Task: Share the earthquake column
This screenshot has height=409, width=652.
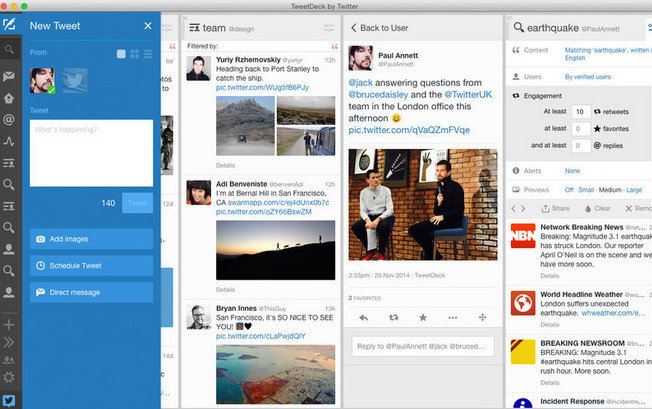Action: [x=556, y=208]
